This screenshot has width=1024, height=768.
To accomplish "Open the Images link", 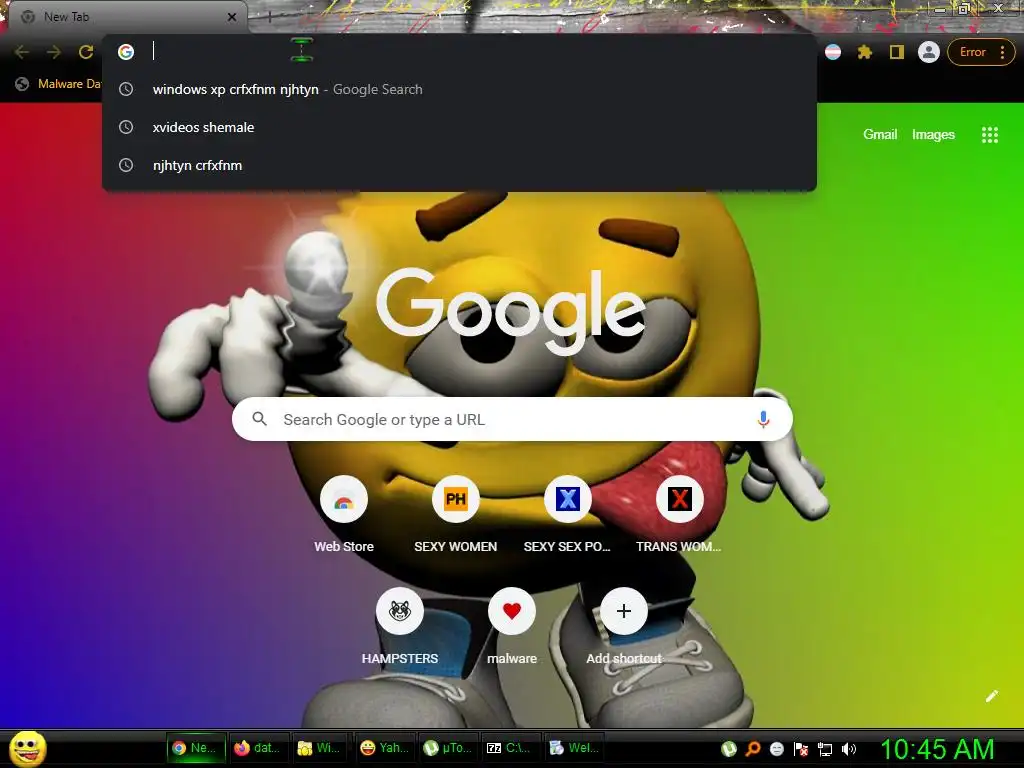I will (x=933, y=135).
